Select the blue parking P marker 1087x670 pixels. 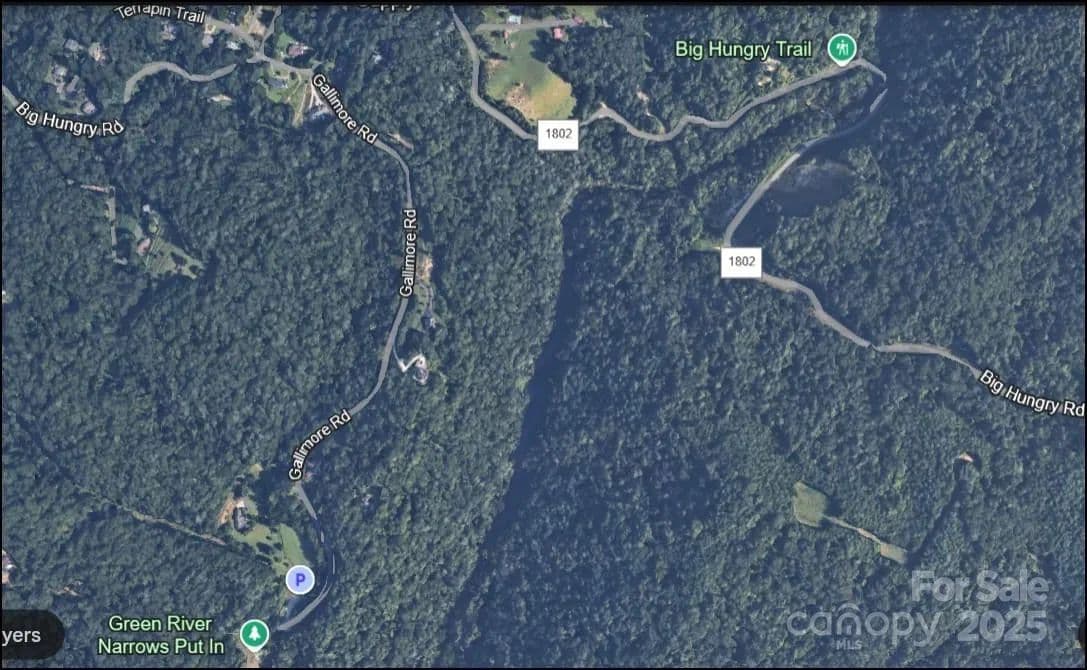coord(299,580)
